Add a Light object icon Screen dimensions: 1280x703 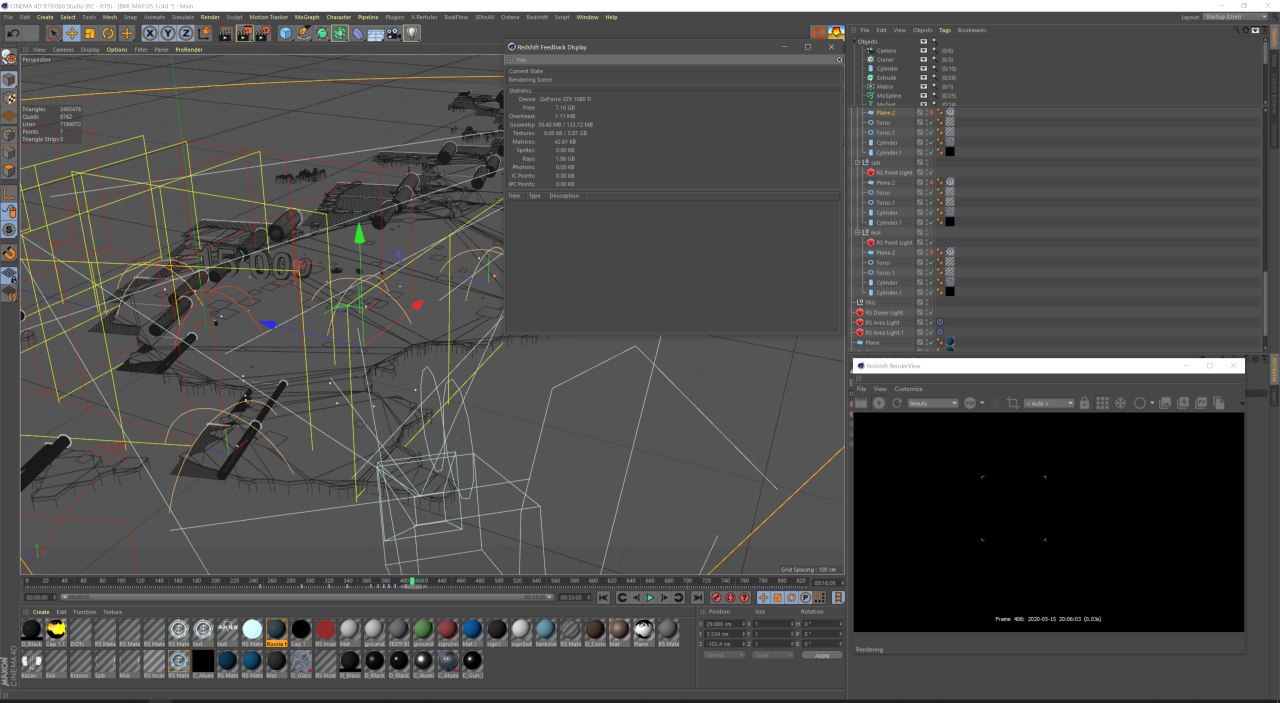411,33
